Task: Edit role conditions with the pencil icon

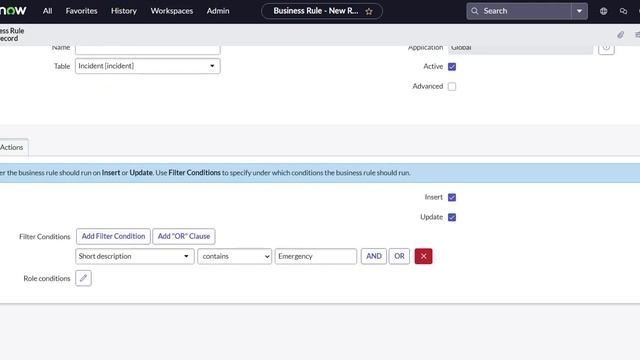Action: pyautogui.click(x=83, y=278)
